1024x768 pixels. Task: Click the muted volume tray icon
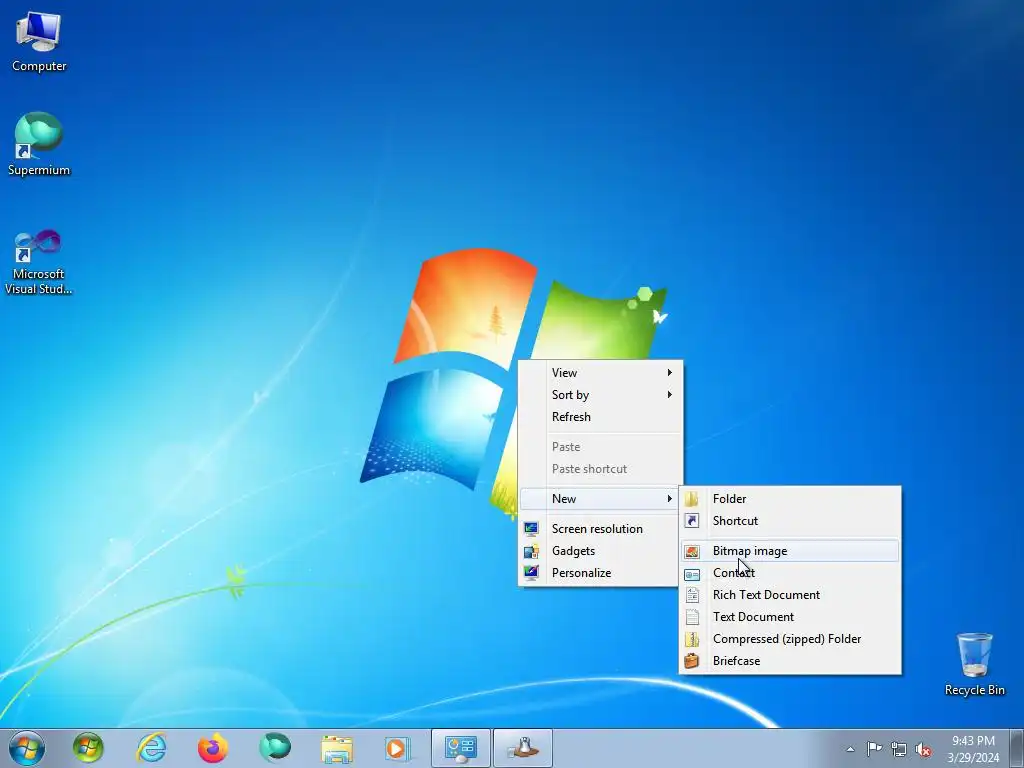(x=923, y=749)
